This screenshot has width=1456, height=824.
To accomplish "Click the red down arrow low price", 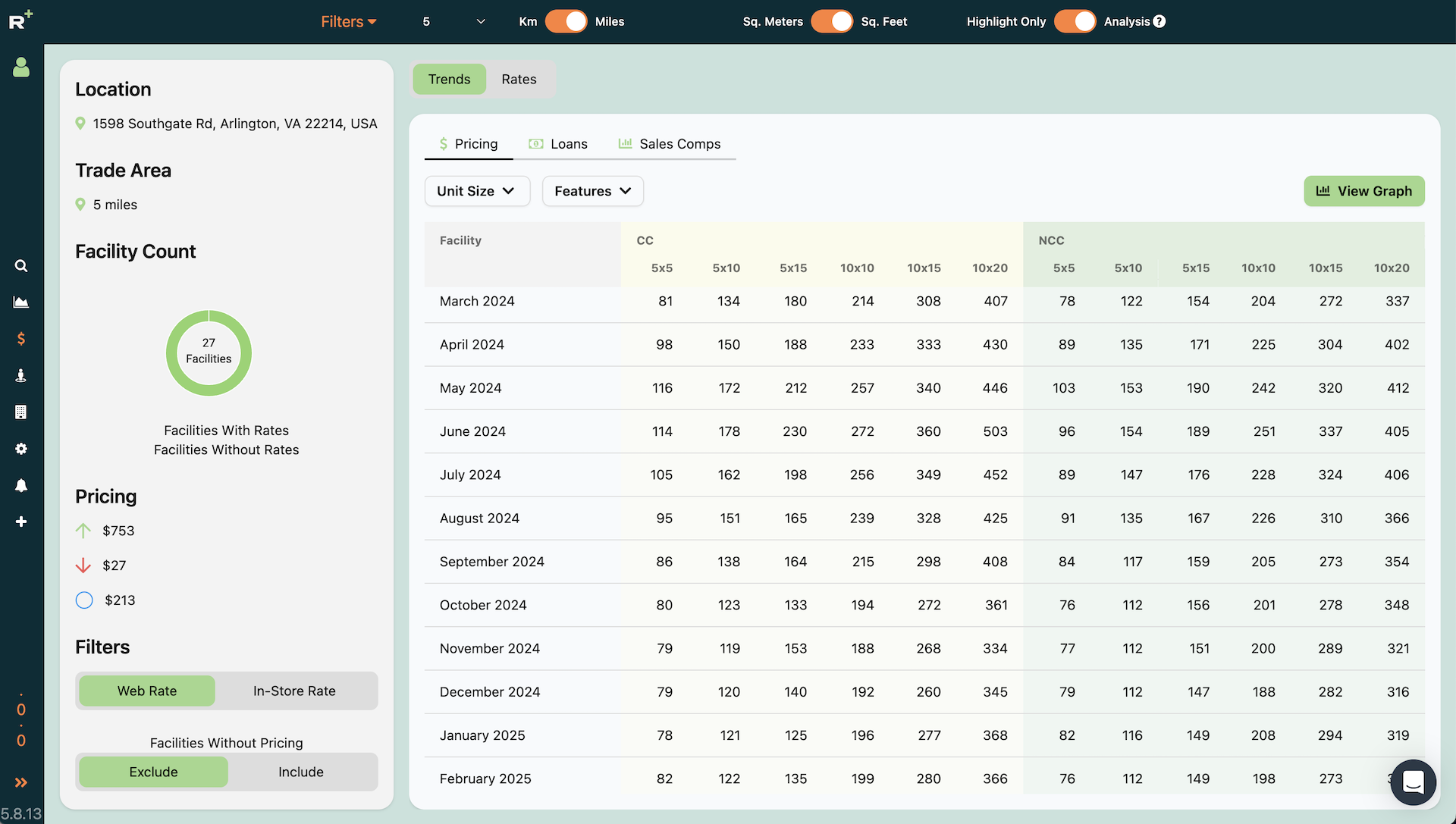I will coord(83,566).
